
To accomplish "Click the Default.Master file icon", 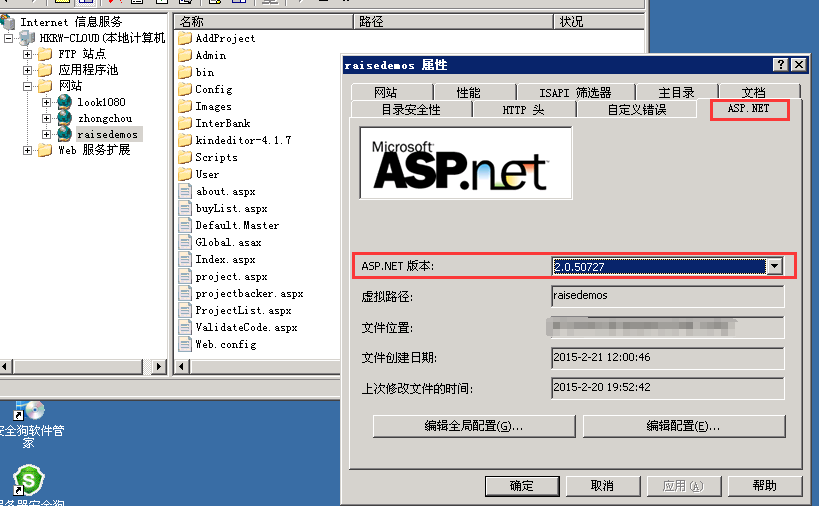I will point(185,225).
